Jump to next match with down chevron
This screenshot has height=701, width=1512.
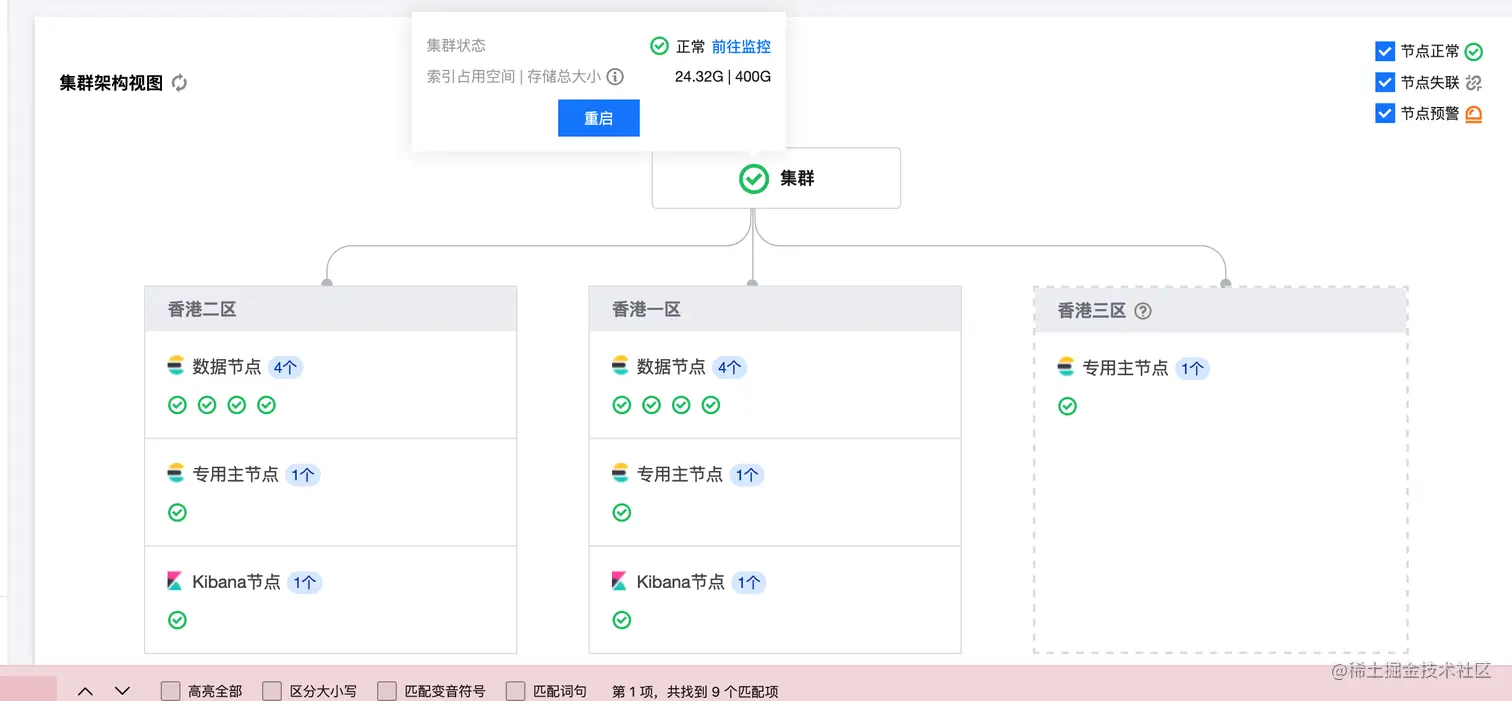(122, 691)
